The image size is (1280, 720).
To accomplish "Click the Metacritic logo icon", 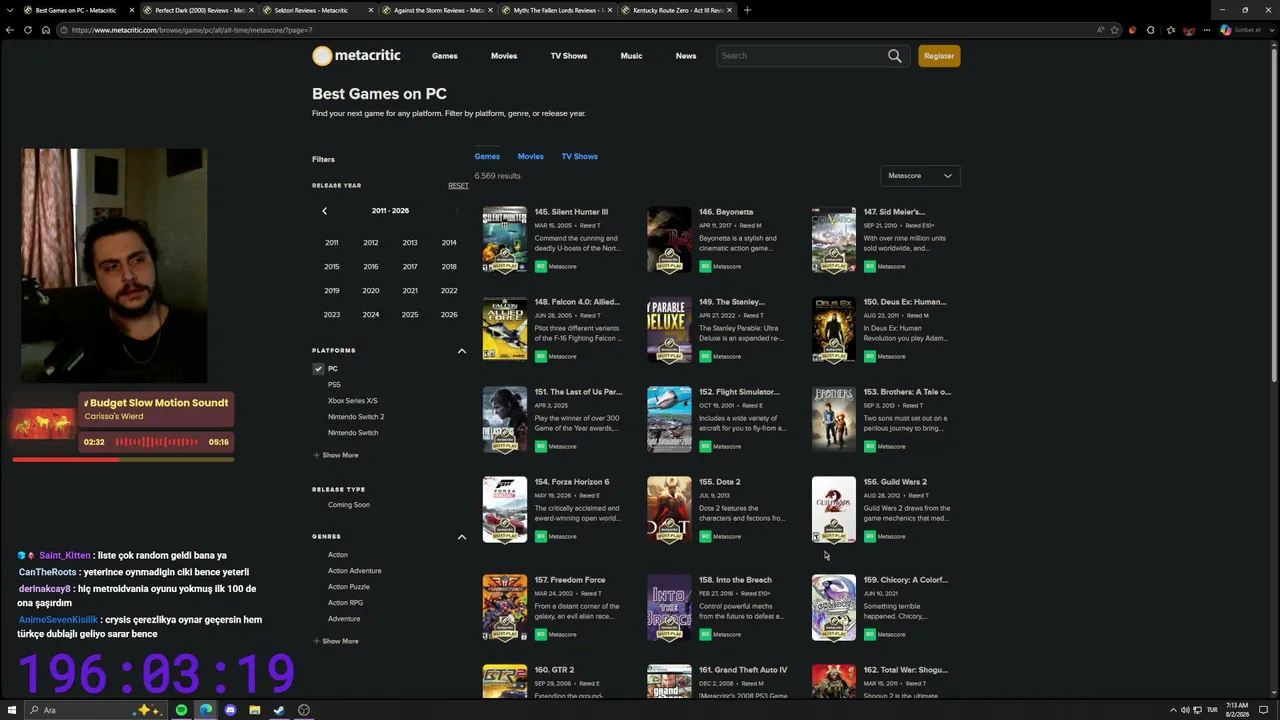I will [322, 56].
